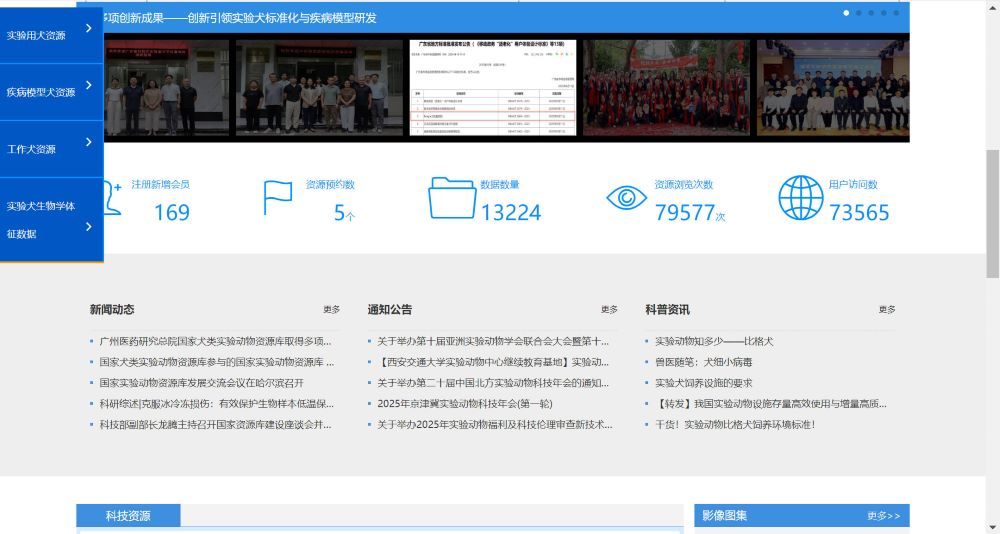1000x534 pixels.
Task: Click the globe icon for 用户访问数
Action: click(x=800, y=198)
